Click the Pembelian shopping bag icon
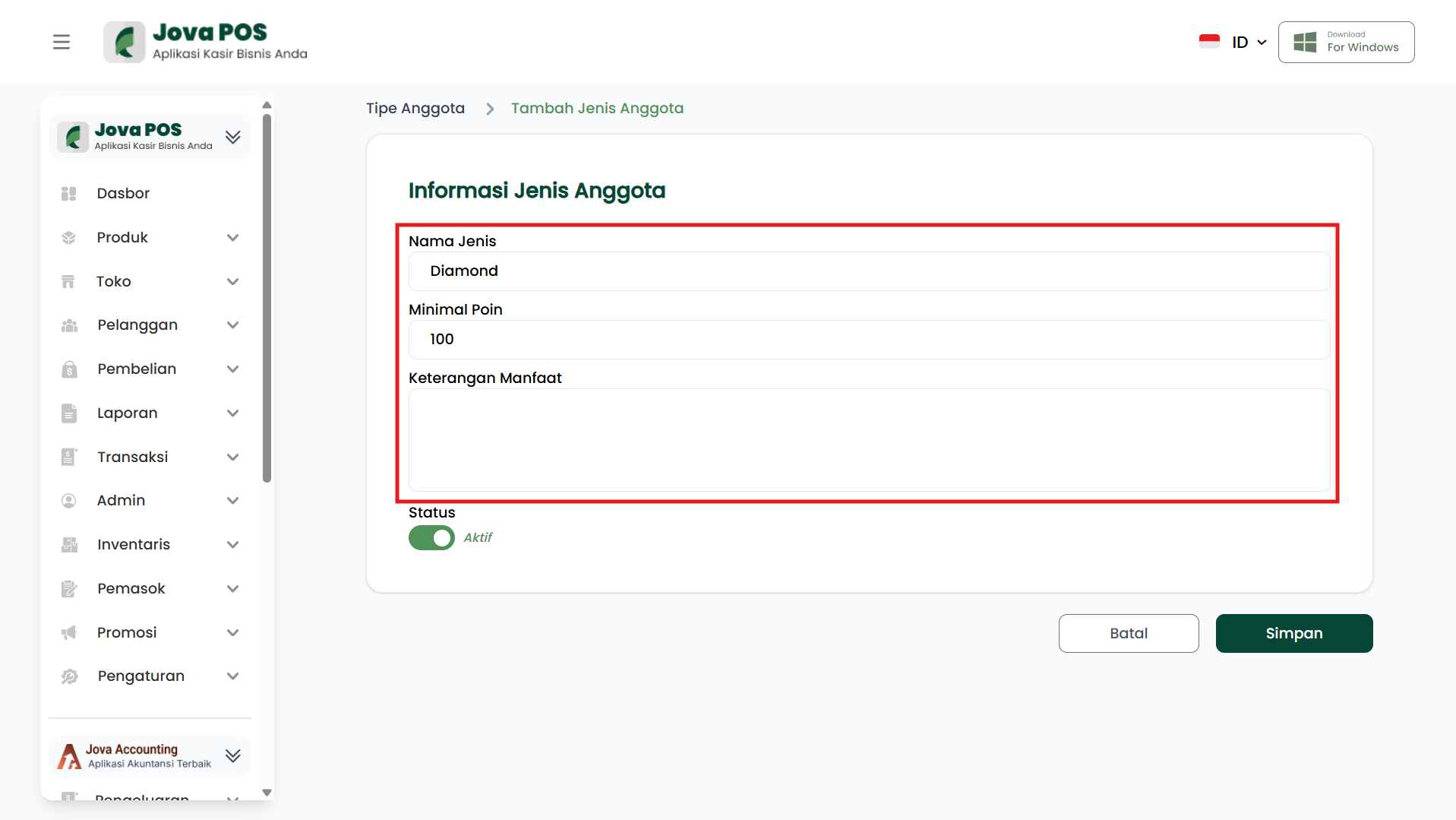The width and height of the screenshot is (1456, 820). [x=69, y=369]
